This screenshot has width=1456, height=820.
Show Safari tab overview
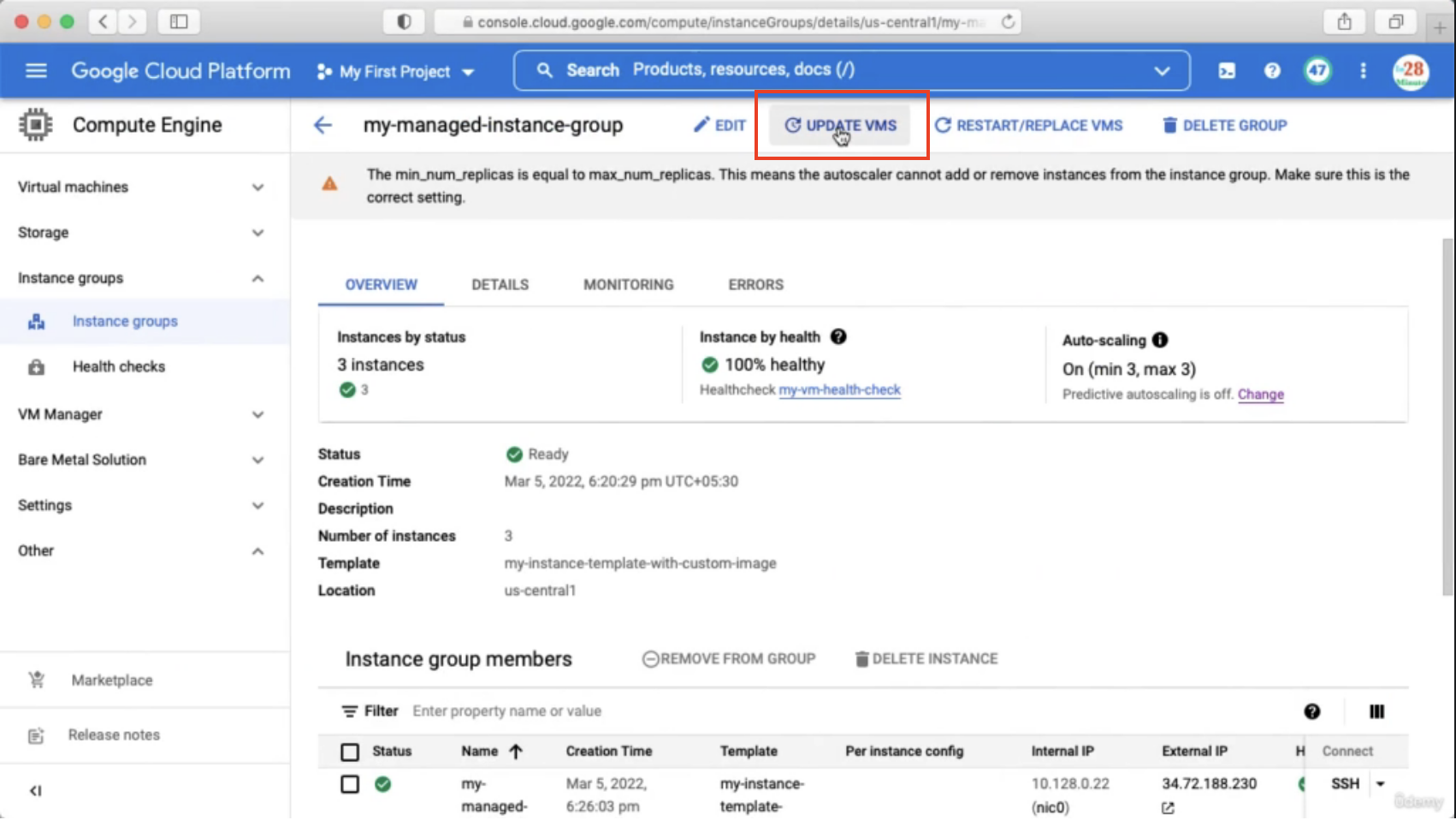[1396, 21]
